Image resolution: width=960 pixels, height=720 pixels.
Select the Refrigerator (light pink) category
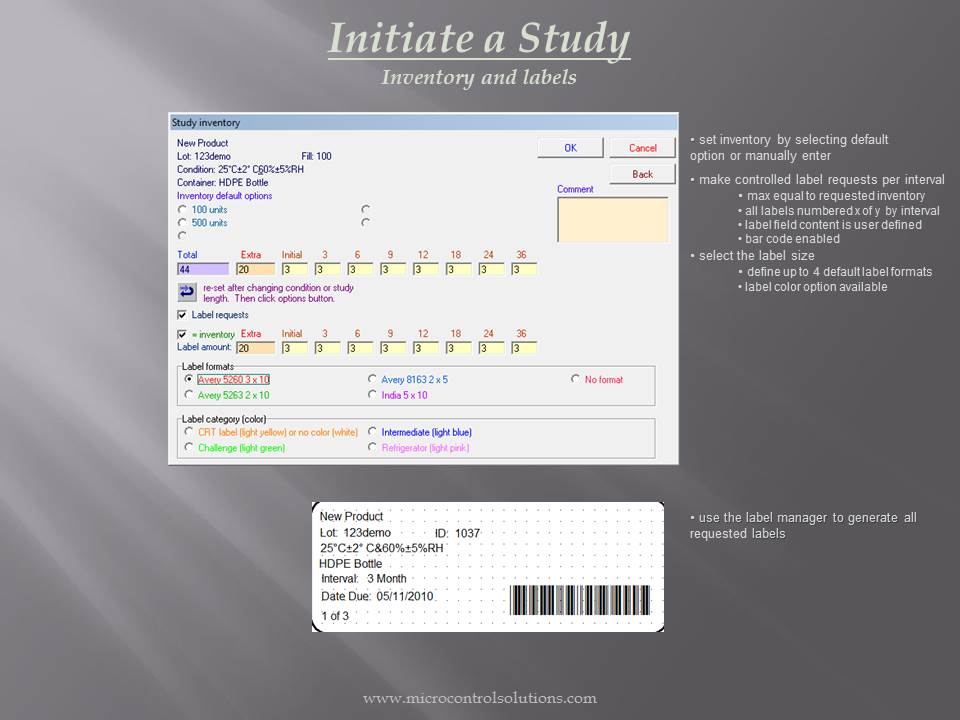374,446
